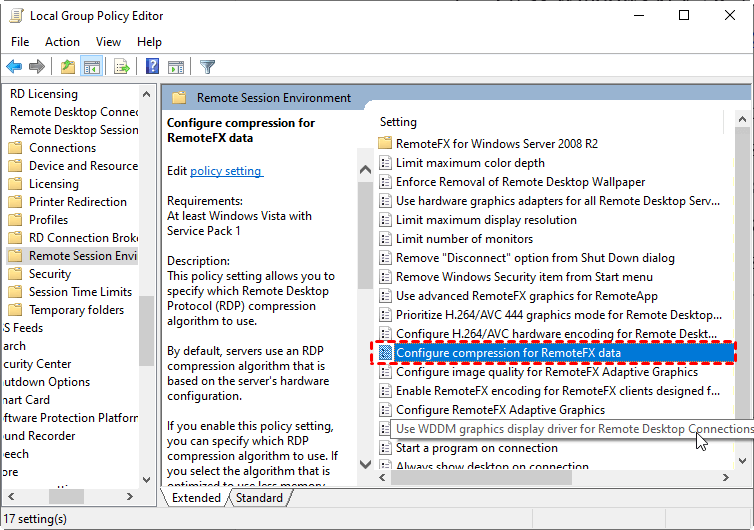The image size is (754, 530).
Task: Open the File menu
Action: (x=20, y=42)
